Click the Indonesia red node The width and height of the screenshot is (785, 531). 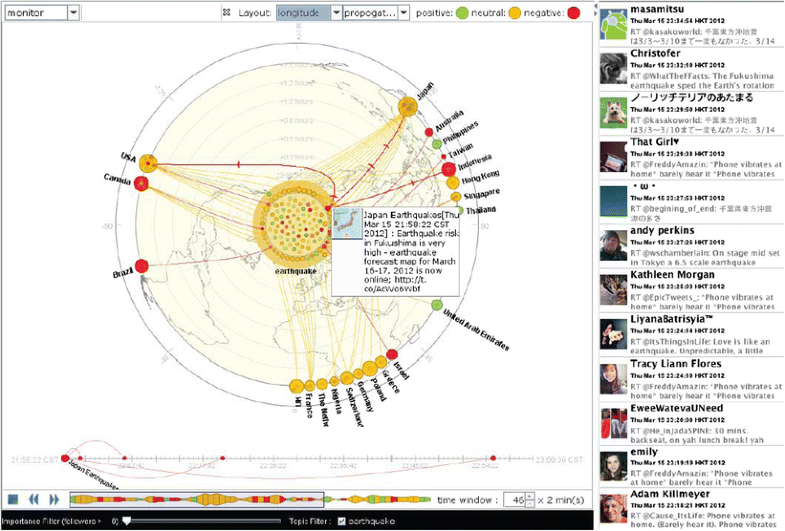click(x=449, y=169)
